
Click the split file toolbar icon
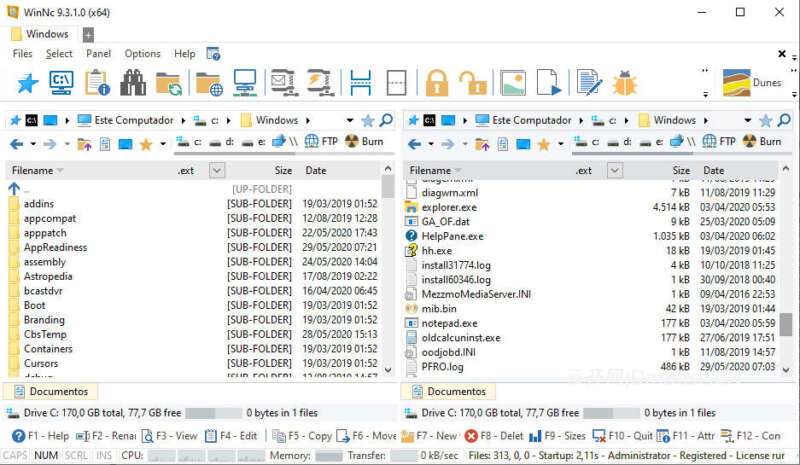(x=361, y=83)
